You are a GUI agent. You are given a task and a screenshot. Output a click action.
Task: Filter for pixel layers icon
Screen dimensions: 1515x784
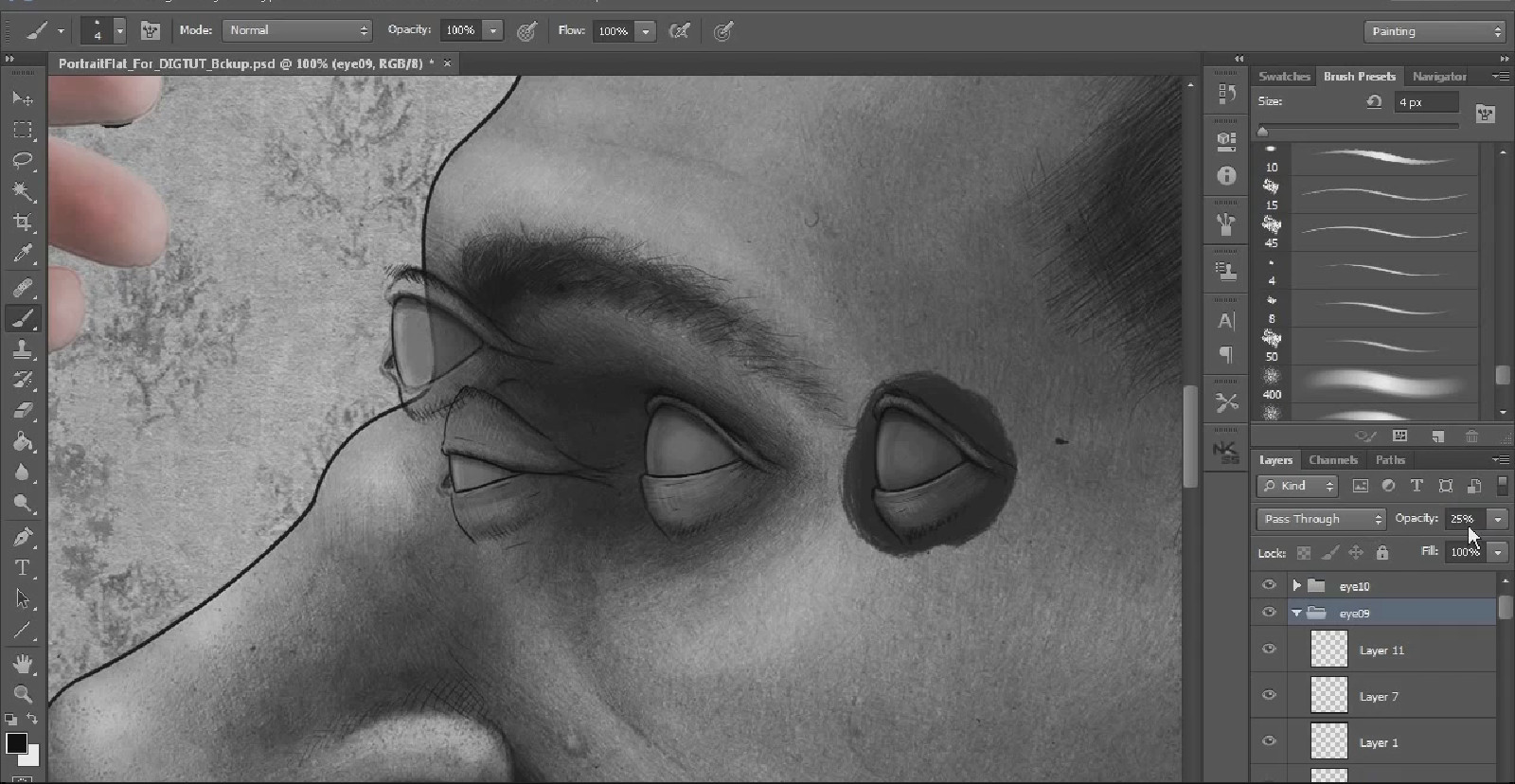[x=1360, y=486]
